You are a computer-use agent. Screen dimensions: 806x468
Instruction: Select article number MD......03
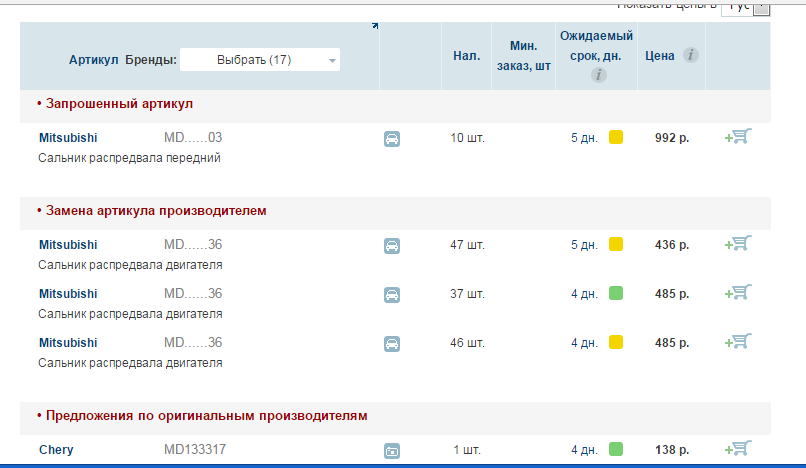point(193,137)
